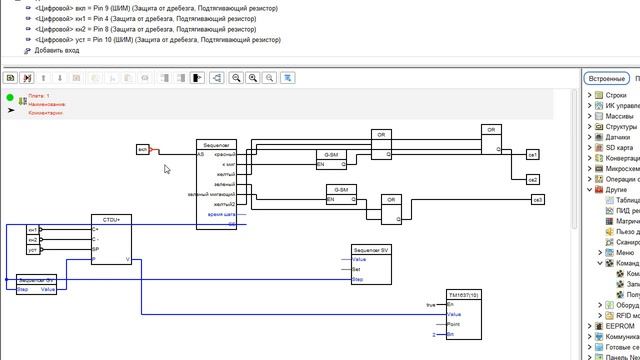Click the Другие folder icon
This screenshot has width=640, height=360.
pyautogui.click(x=599, y=190)
